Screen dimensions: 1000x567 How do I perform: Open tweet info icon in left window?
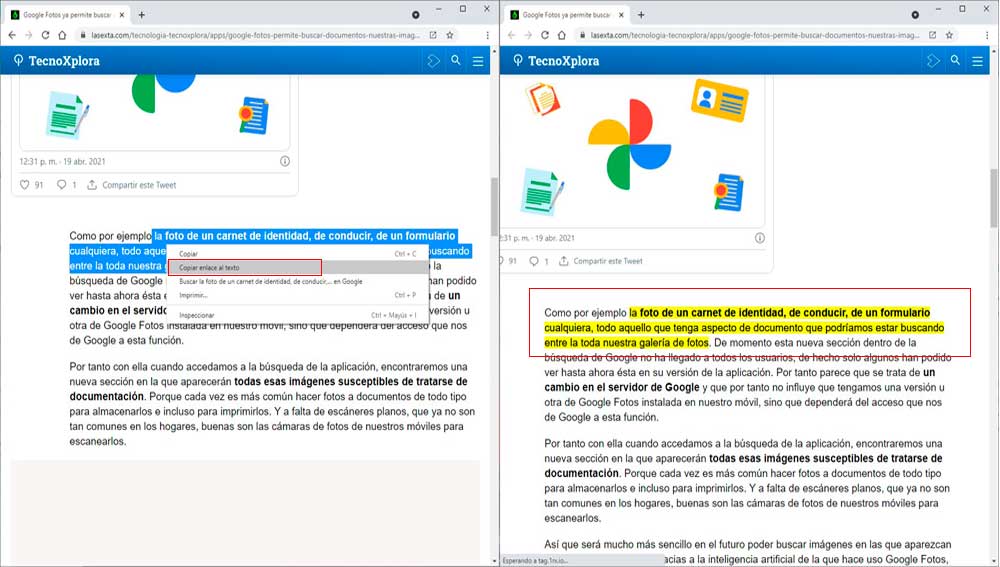285,161
